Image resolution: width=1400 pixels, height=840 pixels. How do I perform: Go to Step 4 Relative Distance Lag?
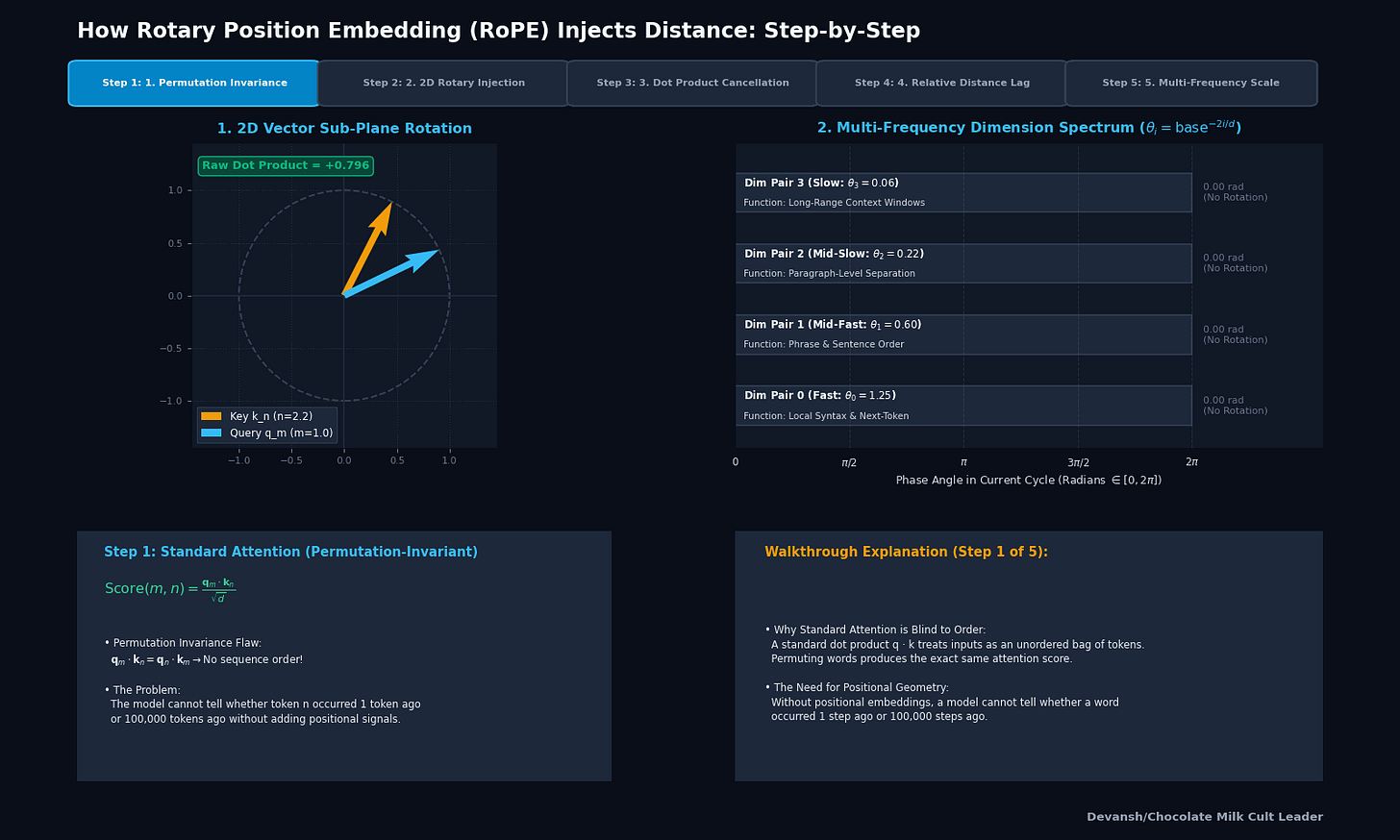pyautogui.click(x=941, y=84)
